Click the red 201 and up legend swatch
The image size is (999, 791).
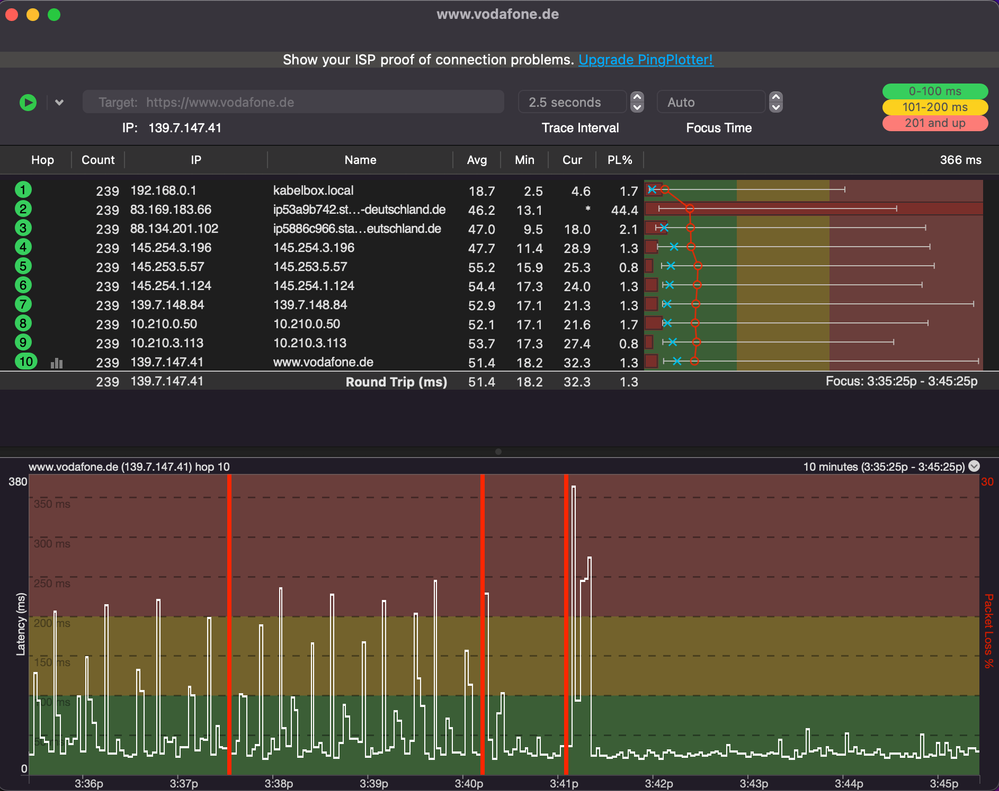(x=935, y=123)
